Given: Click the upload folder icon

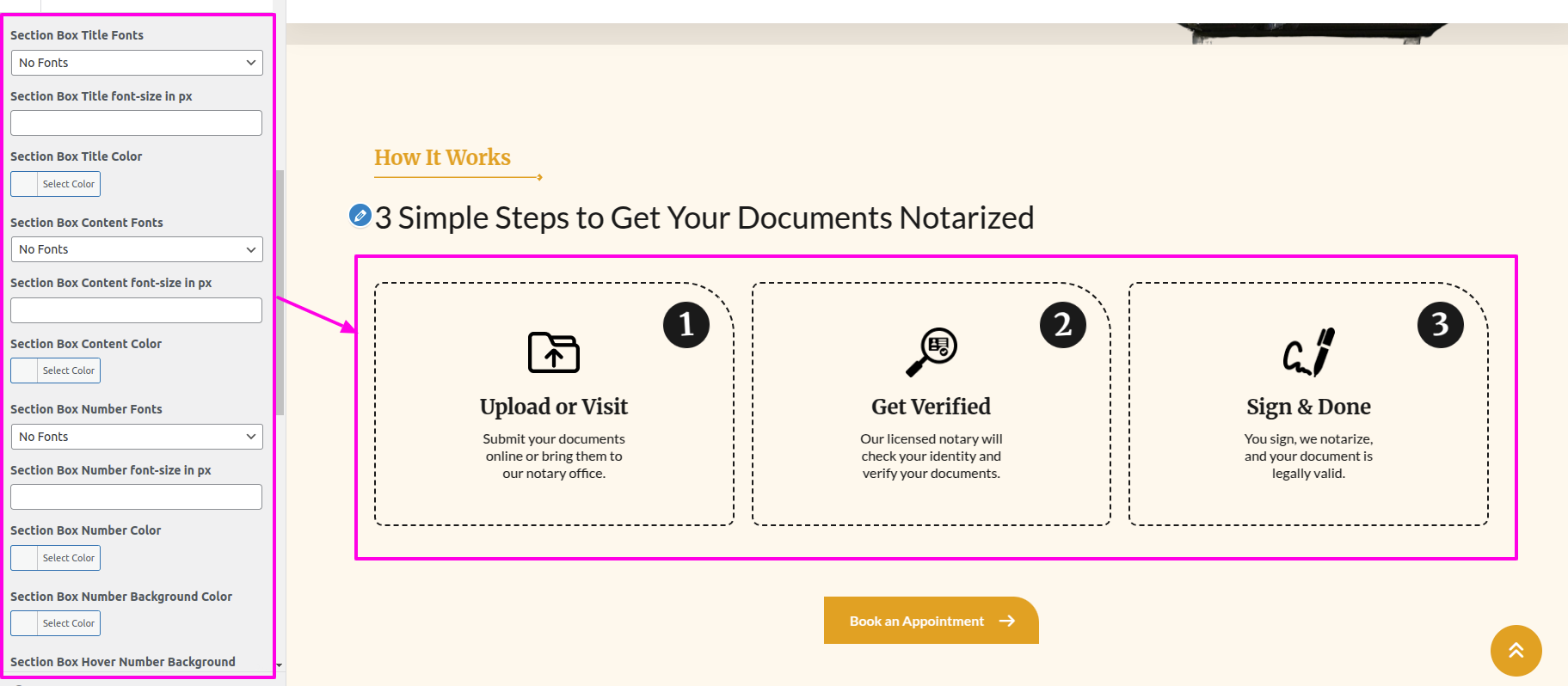Looking at the screenshot, I should pos(553,352).
